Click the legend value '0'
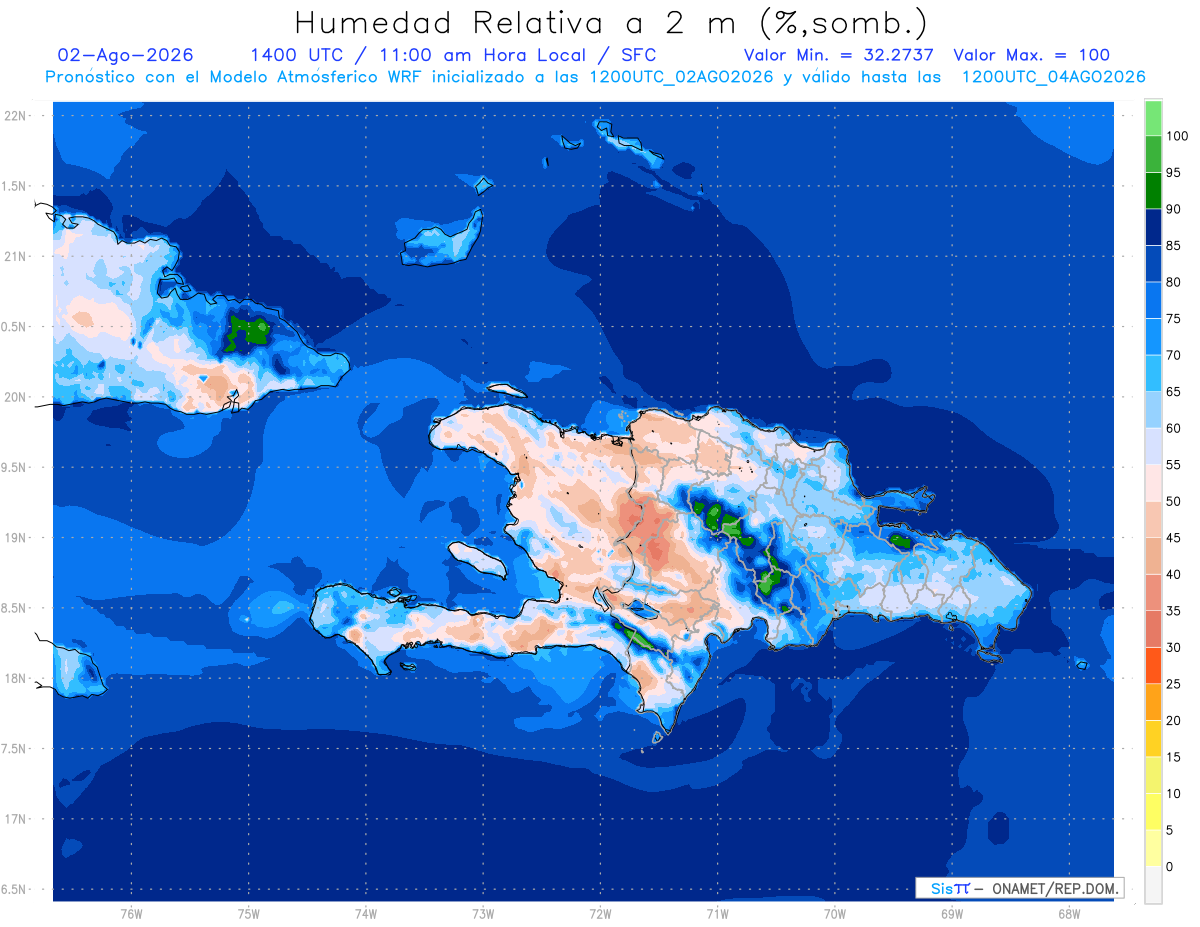The height and width of the screenshot is (927, 1200). click(x=1169, y=866)
